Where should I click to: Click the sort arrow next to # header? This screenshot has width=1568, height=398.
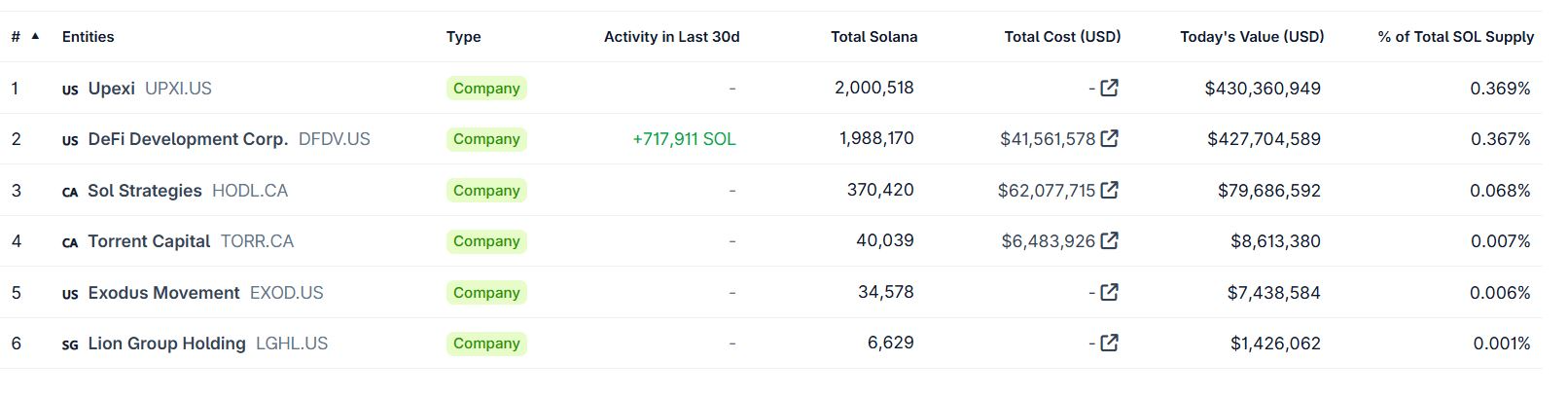coord(36,37)
